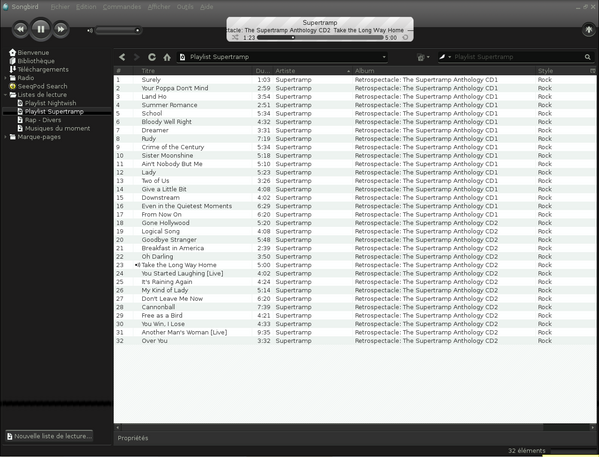599x457 pixels.
Task: Reload the current playlist page
Action: 152,57
